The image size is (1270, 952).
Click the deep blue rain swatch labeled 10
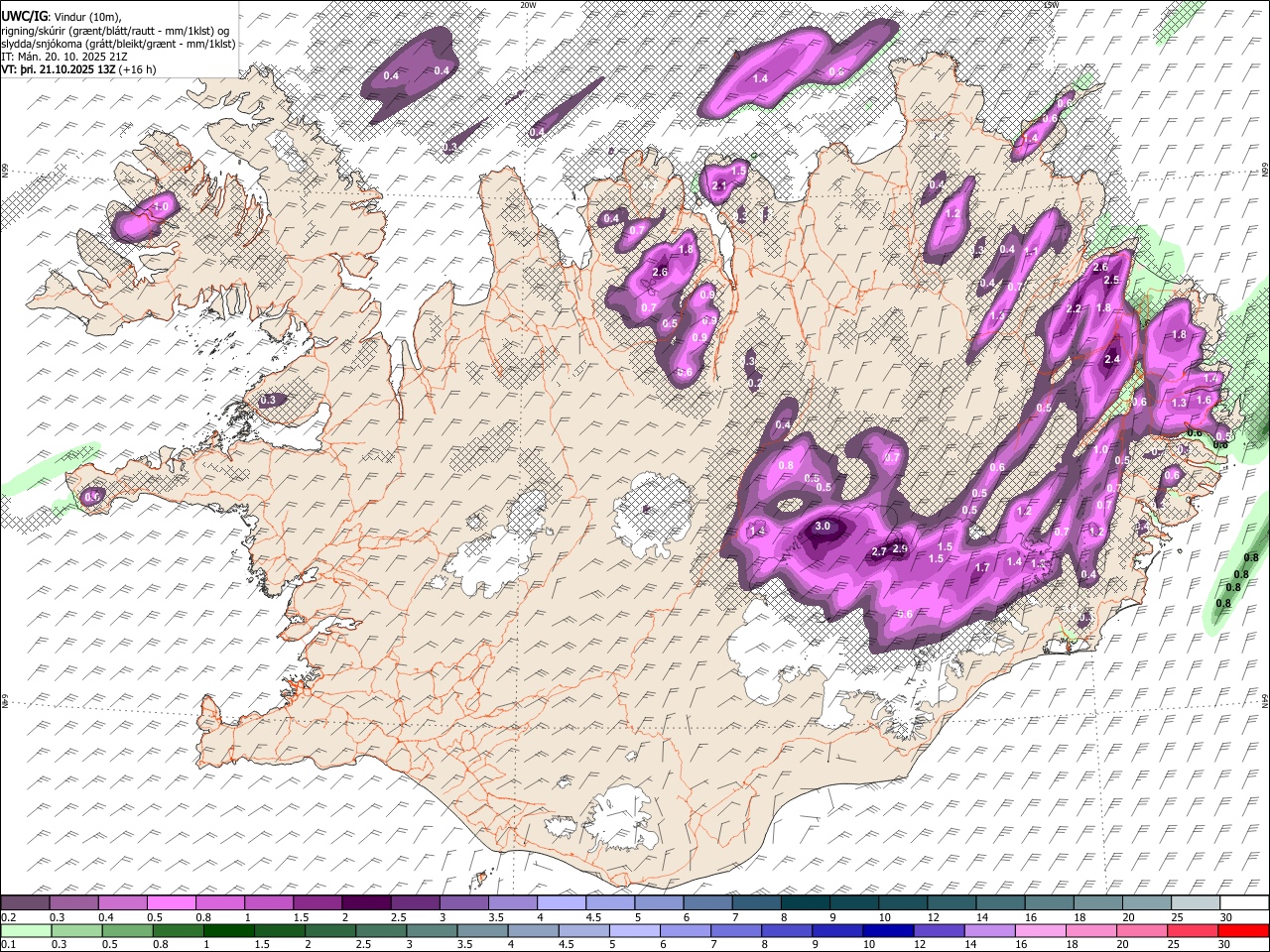pos(887,930)
